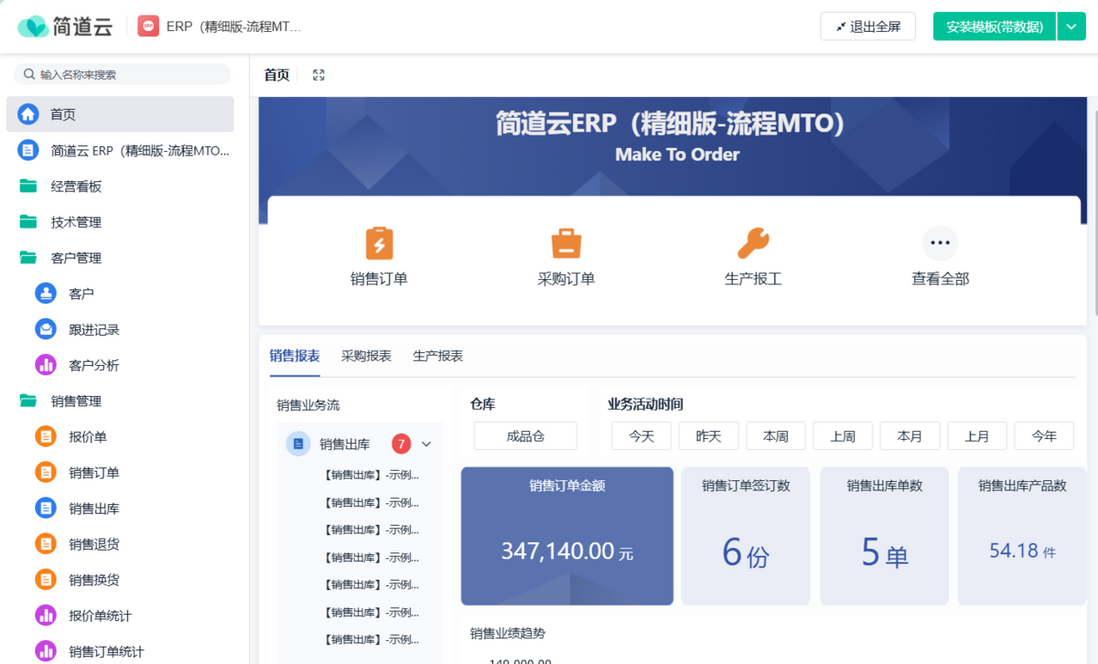Click the 首页 tab title

coord(277,75)
